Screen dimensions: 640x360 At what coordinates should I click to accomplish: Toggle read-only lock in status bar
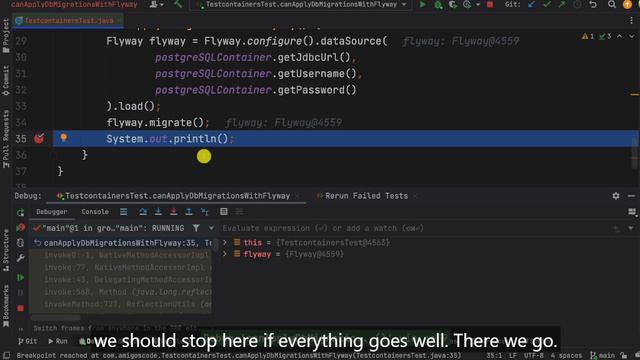click(623, 356)
